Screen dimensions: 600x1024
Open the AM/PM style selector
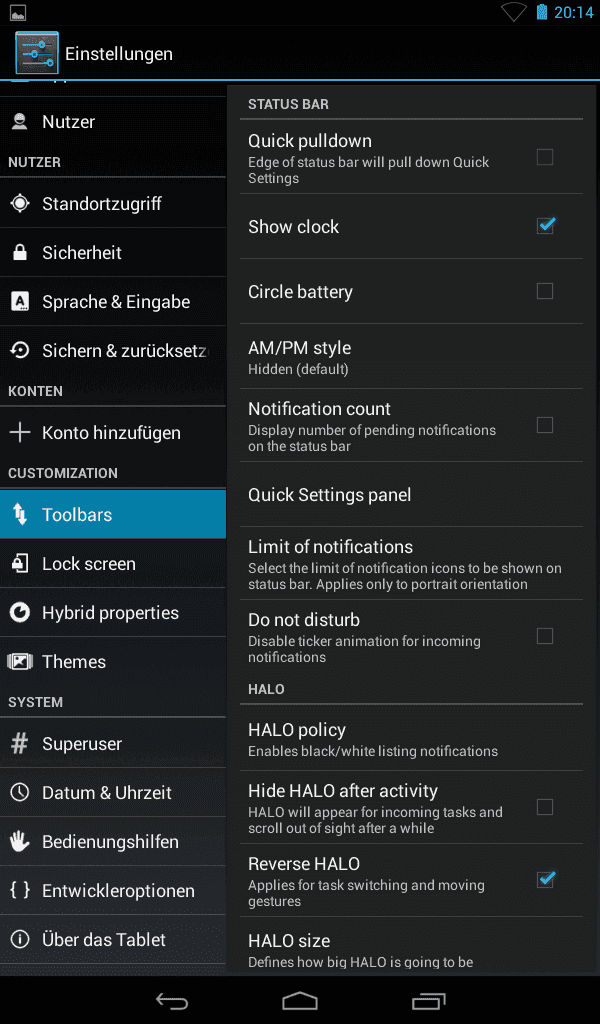point(411,357)
